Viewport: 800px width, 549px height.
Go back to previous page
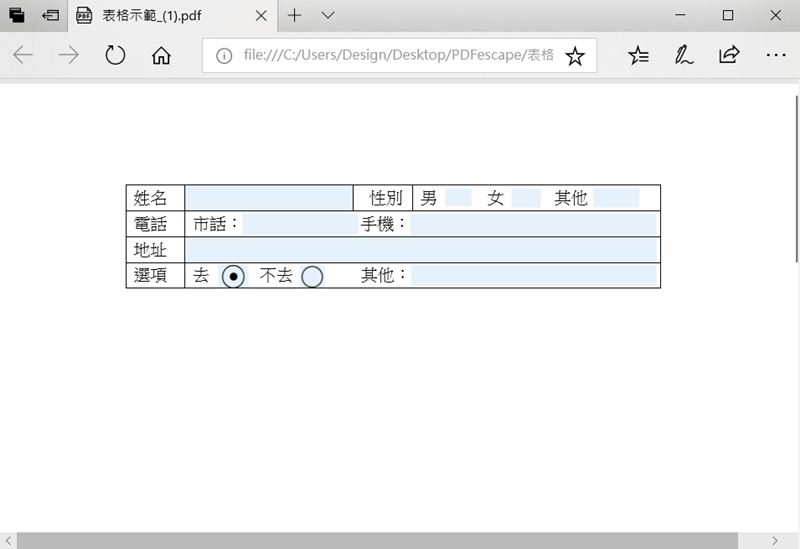23,55
